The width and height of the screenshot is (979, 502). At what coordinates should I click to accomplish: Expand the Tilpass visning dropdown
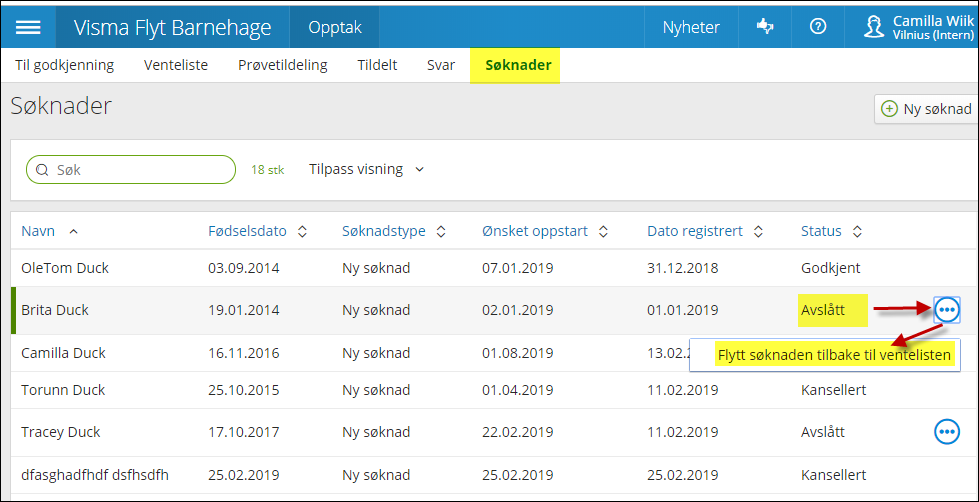click(367, 169)
